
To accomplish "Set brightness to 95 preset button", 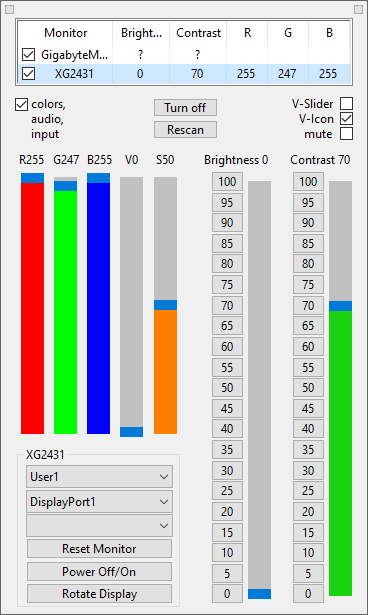I will point(227,202).
